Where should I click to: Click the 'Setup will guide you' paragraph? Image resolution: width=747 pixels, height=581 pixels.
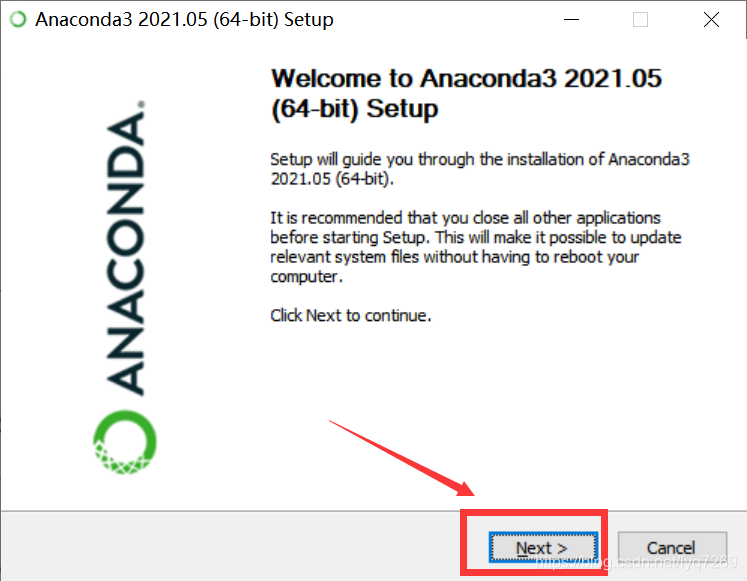click(480, 169)
